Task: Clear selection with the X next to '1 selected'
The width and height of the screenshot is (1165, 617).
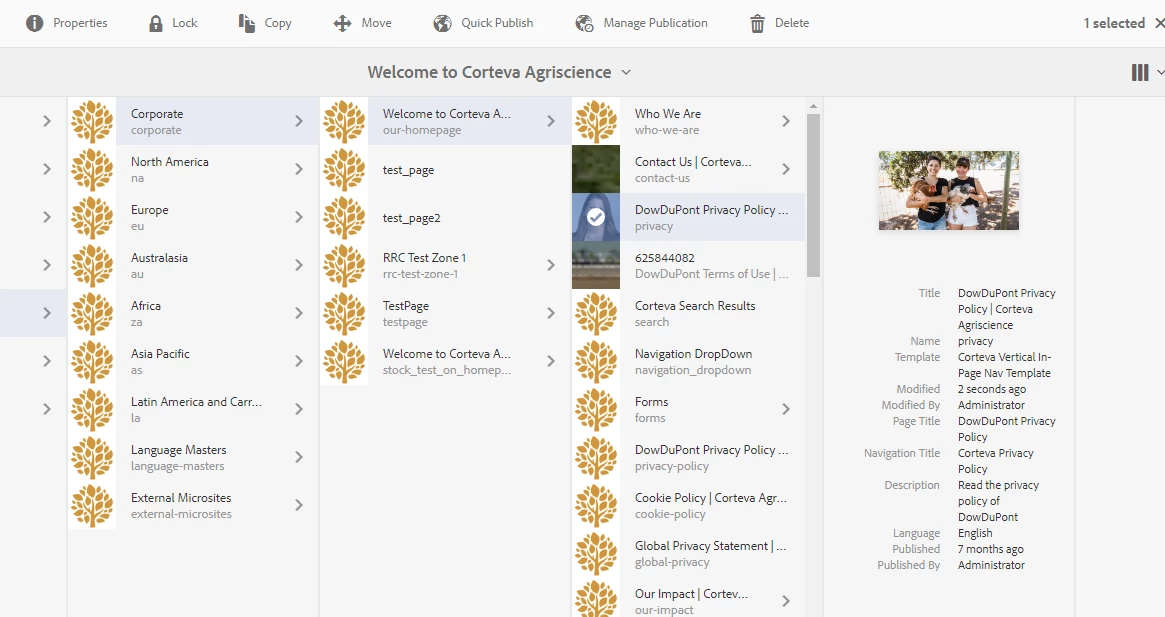Action: (x=1159, y=23)
